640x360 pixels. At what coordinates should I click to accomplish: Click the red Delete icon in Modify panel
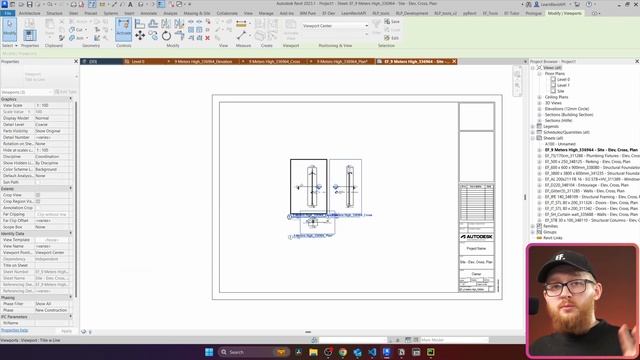click(x=207, y=38)
